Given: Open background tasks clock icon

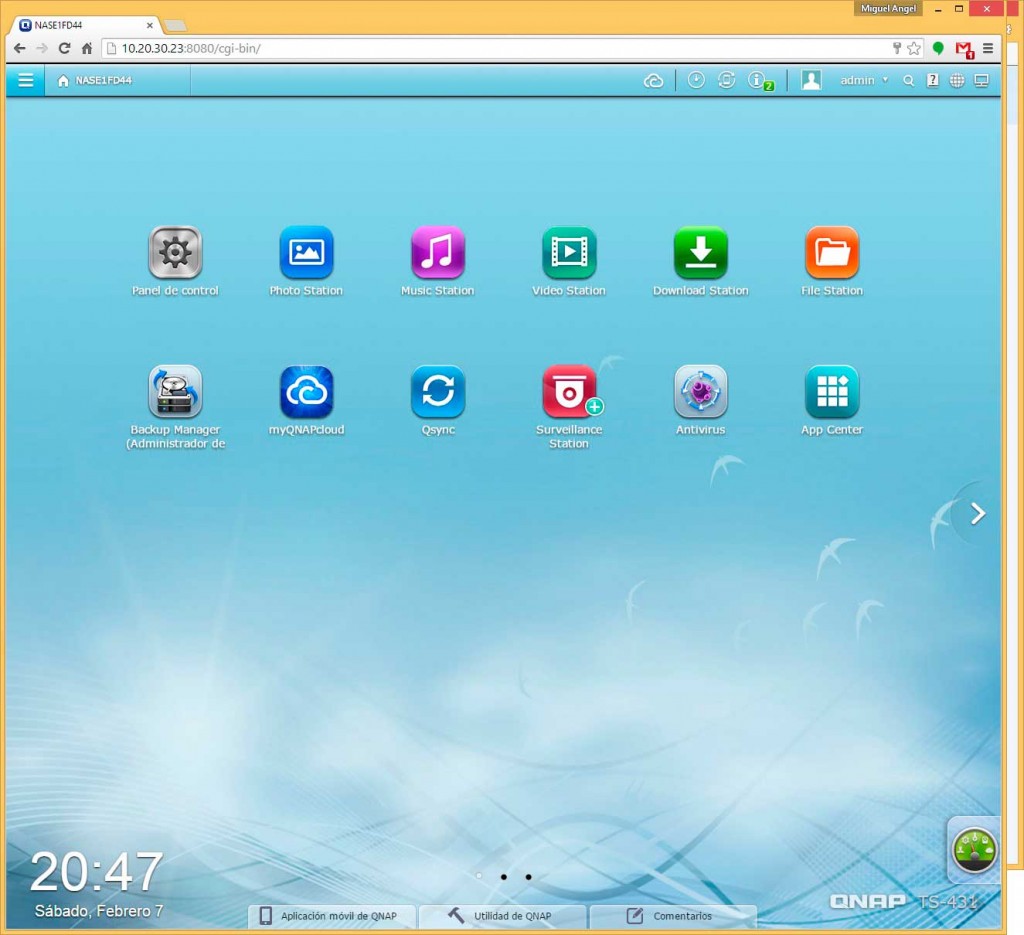Looking at the screenshot, I should 696,80.
